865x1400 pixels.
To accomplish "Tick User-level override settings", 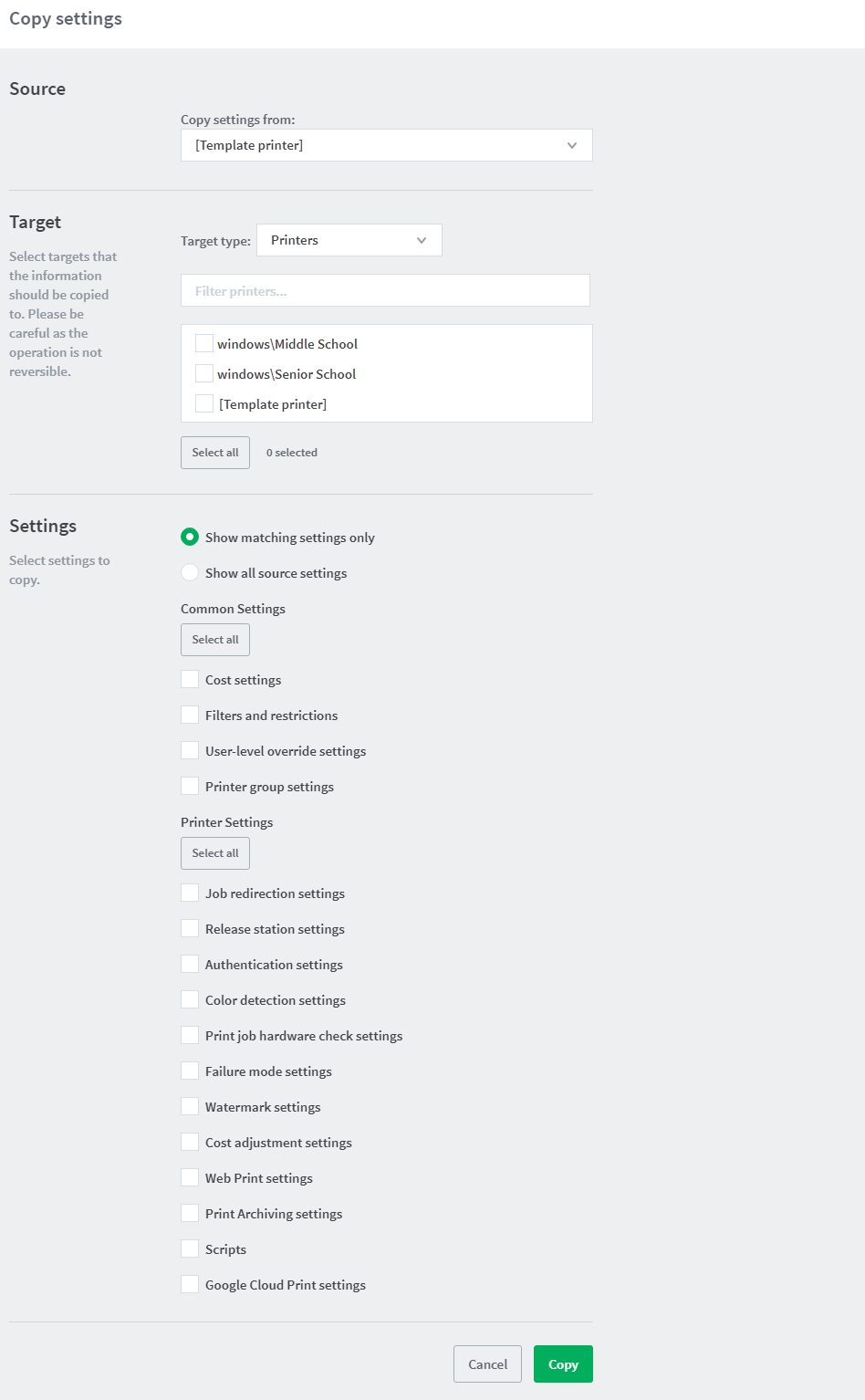I will click(190, 750).
